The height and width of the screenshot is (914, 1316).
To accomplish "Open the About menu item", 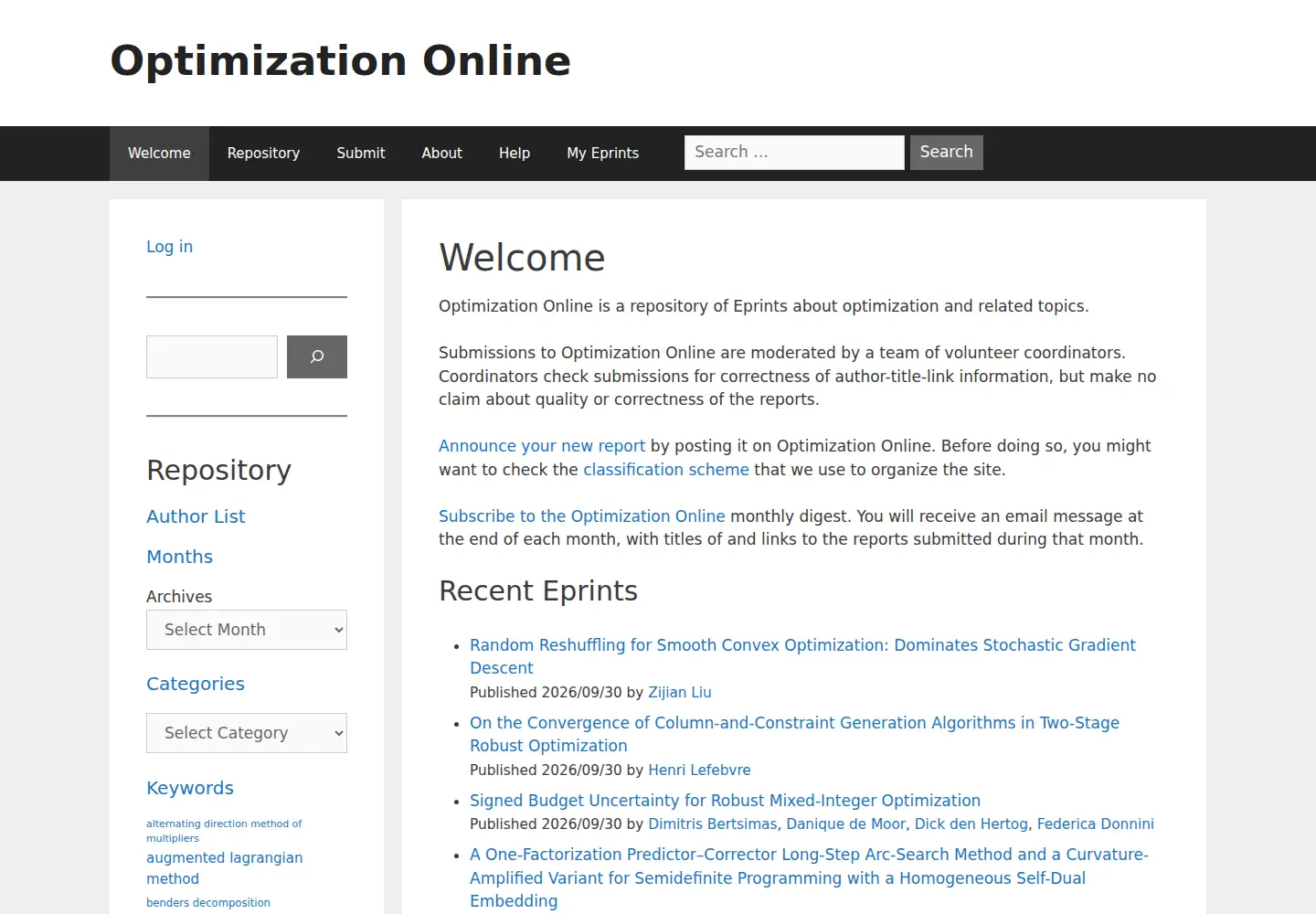I will coord(441,154).
